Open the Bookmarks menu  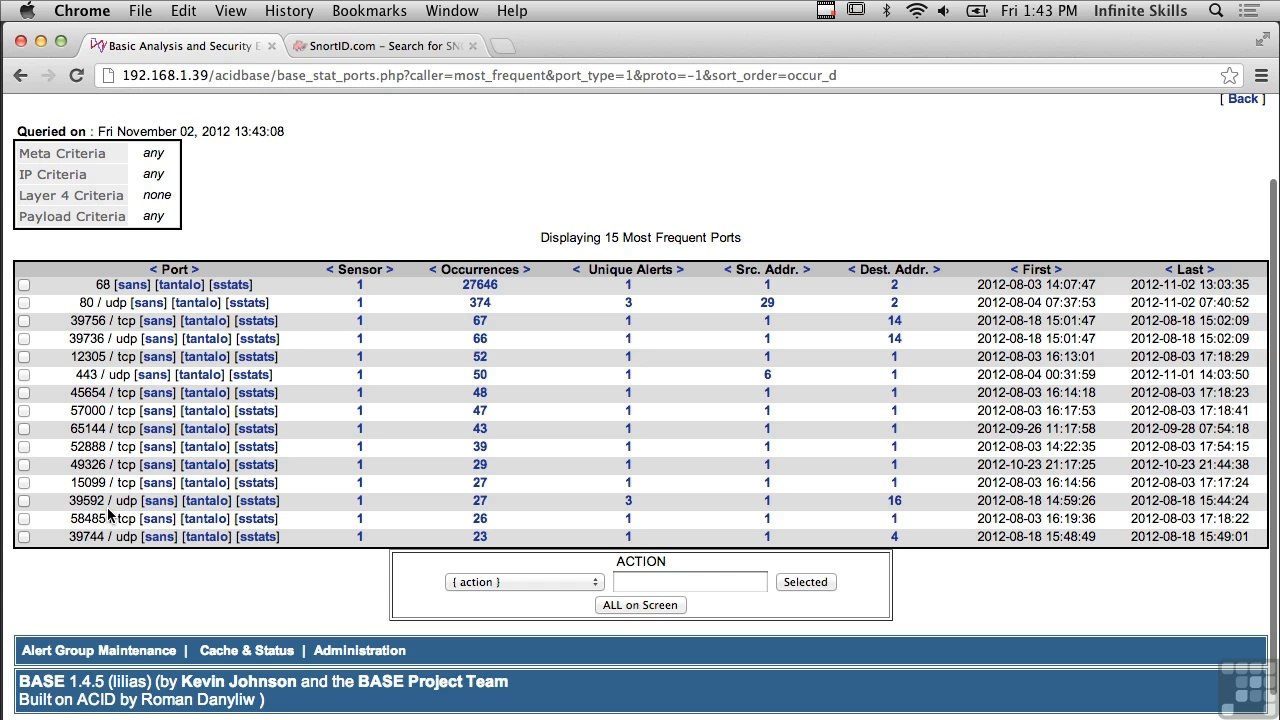pos(369,11)
